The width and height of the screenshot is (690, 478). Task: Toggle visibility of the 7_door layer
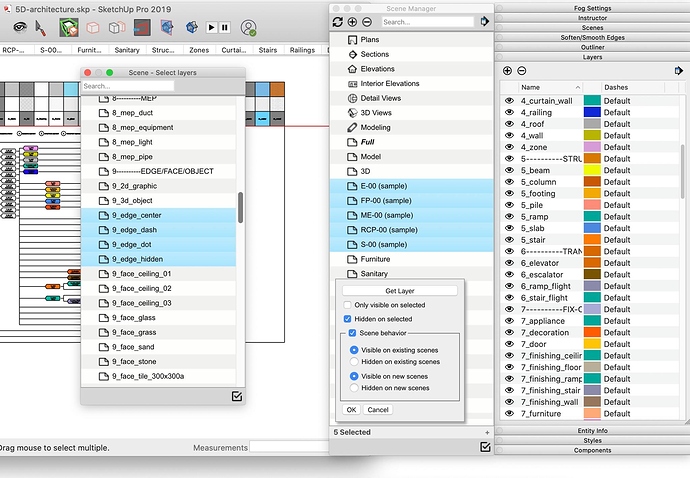click(x=510, y=344)
